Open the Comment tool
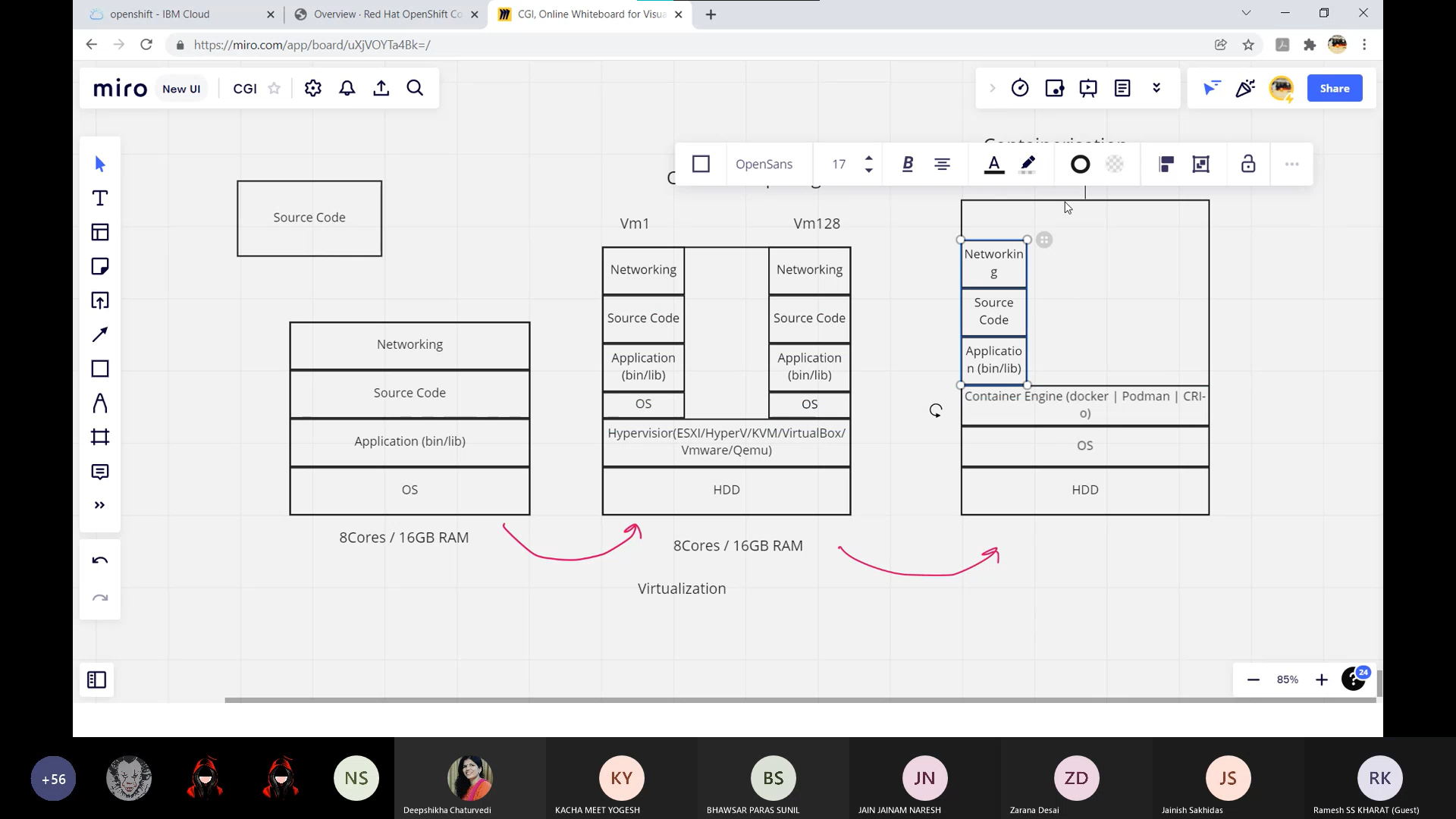Image resolution: width=1456 pixels, height=819 pixels. (x=100, y=472)
